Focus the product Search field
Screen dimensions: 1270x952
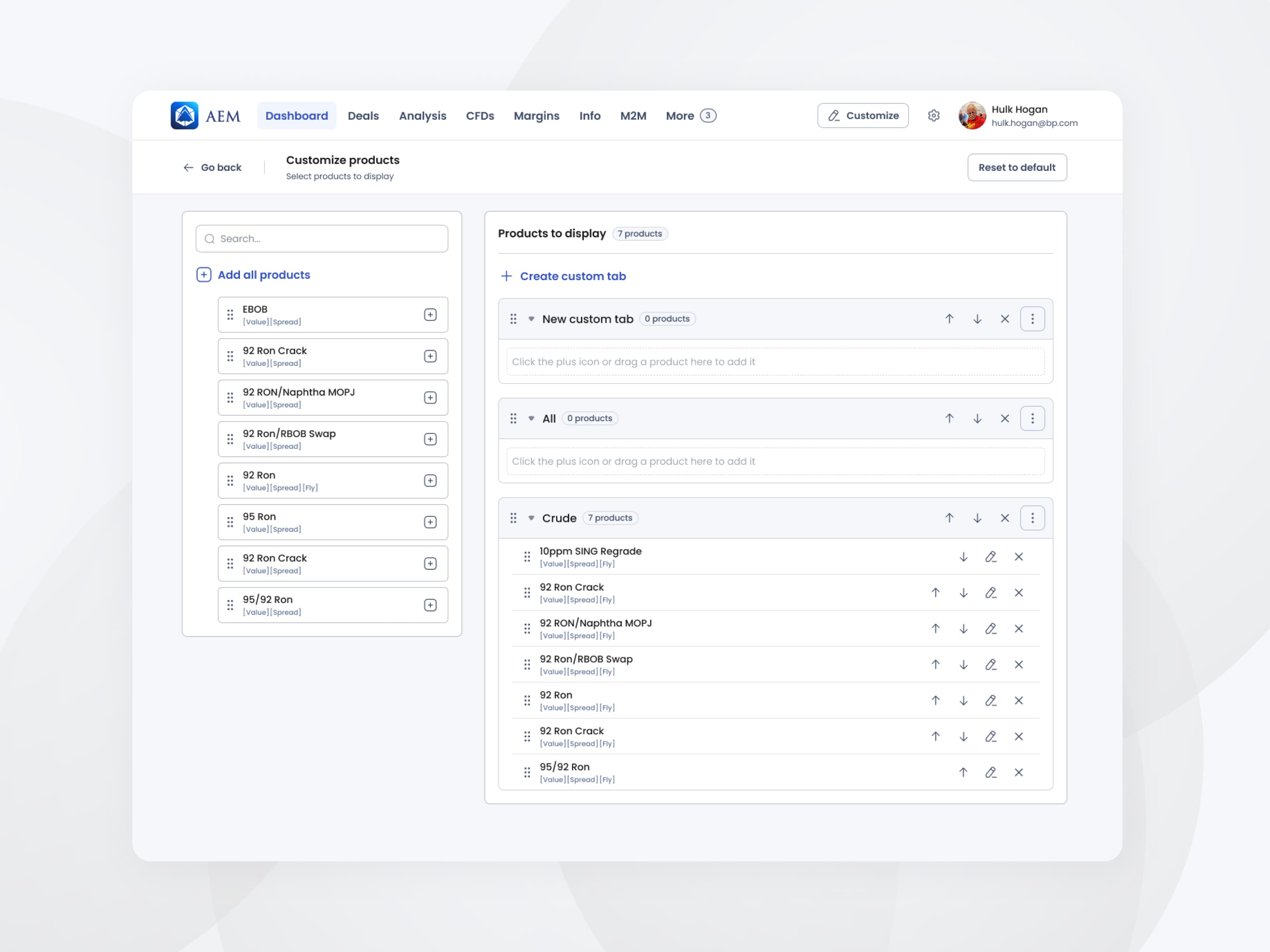322,238
